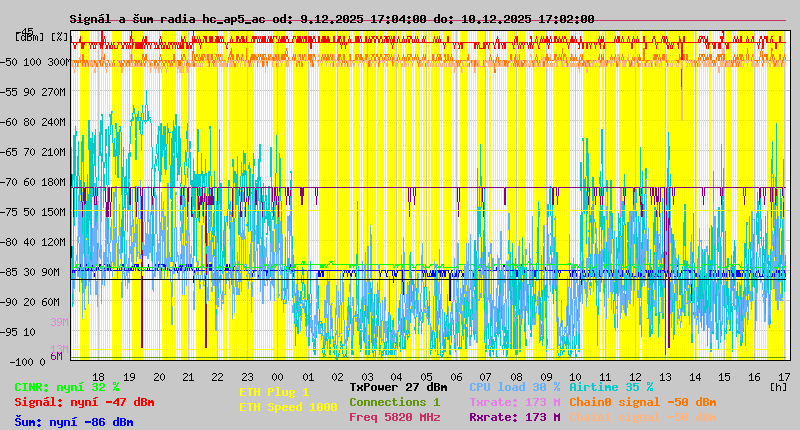The image size is (800, 430).
Task: Click the [dBm] axis unit label
Action: (x=30, y=37)
